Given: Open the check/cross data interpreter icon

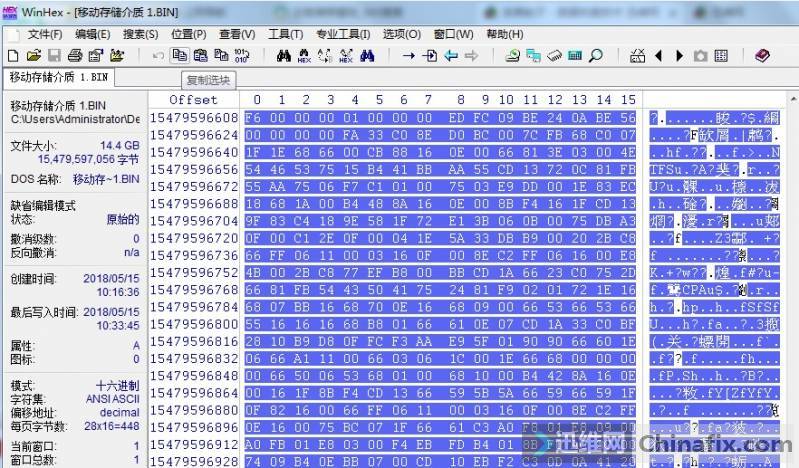Looking at the screenshot, I should 637,56.
